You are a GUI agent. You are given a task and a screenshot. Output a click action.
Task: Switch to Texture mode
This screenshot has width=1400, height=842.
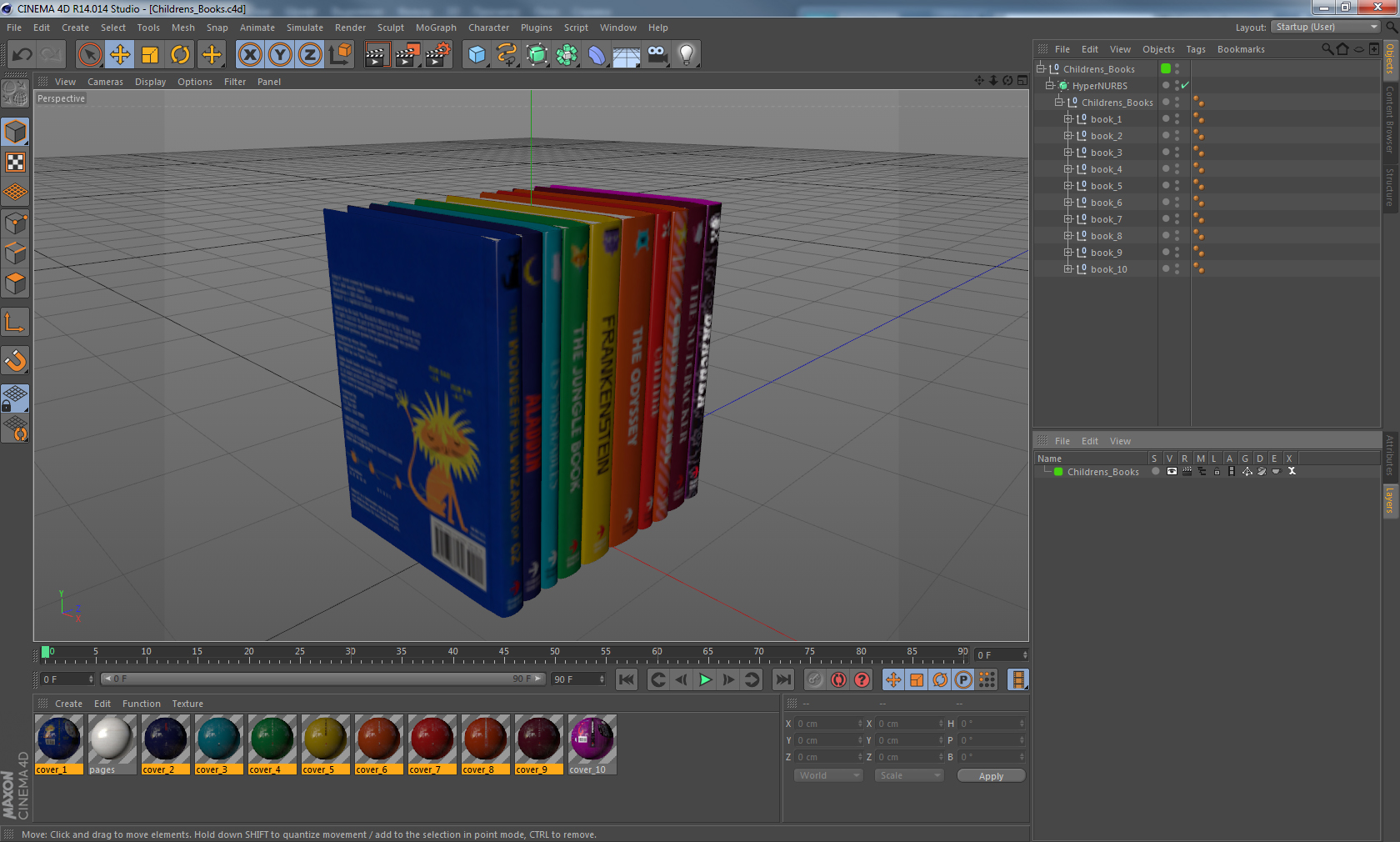(x=16, y=163)
